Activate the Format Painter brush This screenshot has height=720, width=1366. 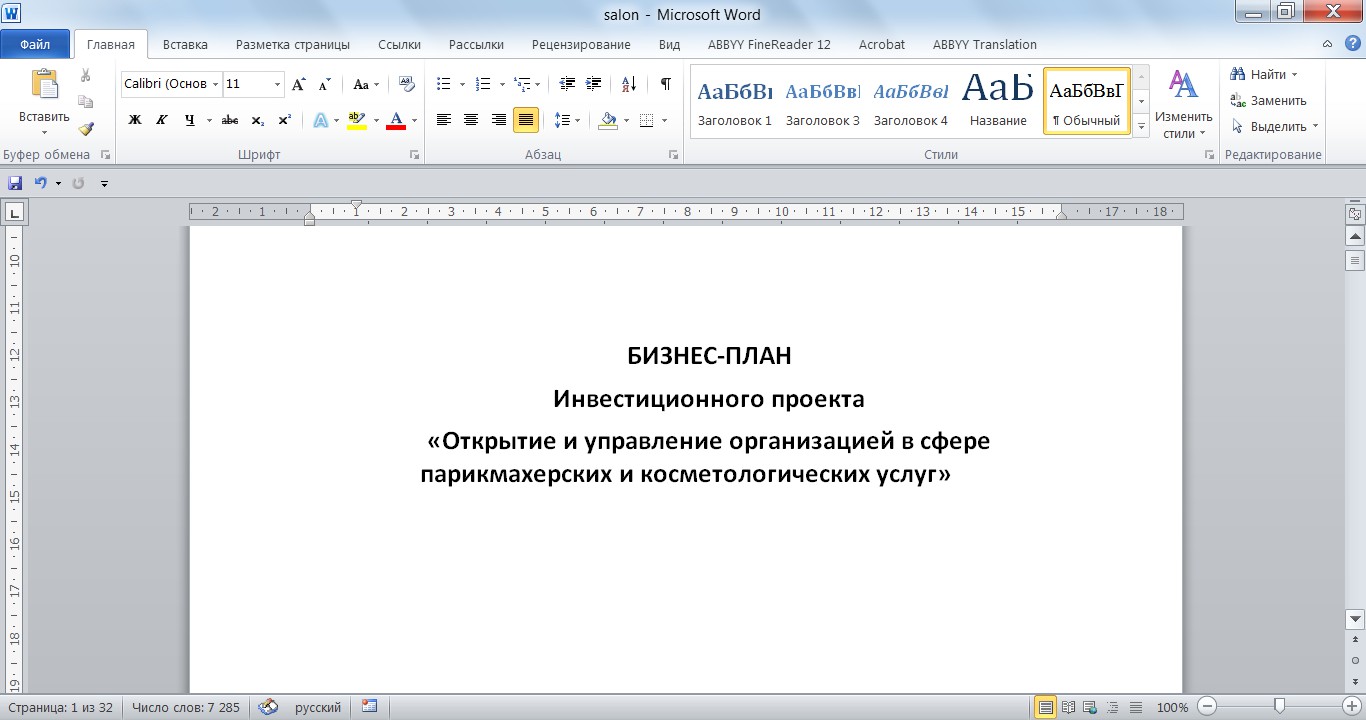86,128
